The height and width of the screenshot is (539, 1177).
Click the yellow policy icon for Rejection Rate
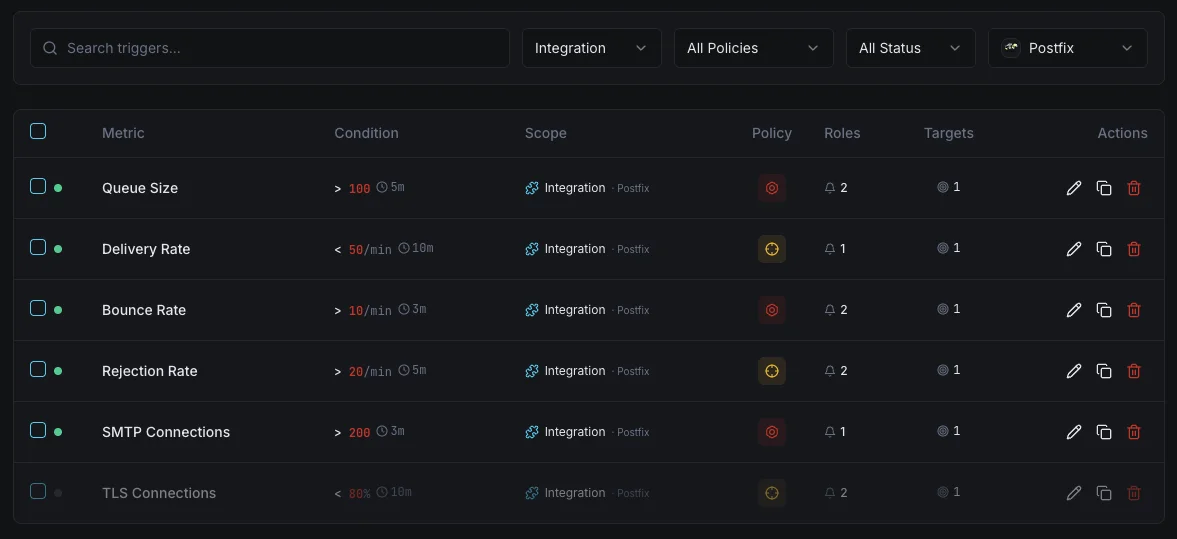772,371
